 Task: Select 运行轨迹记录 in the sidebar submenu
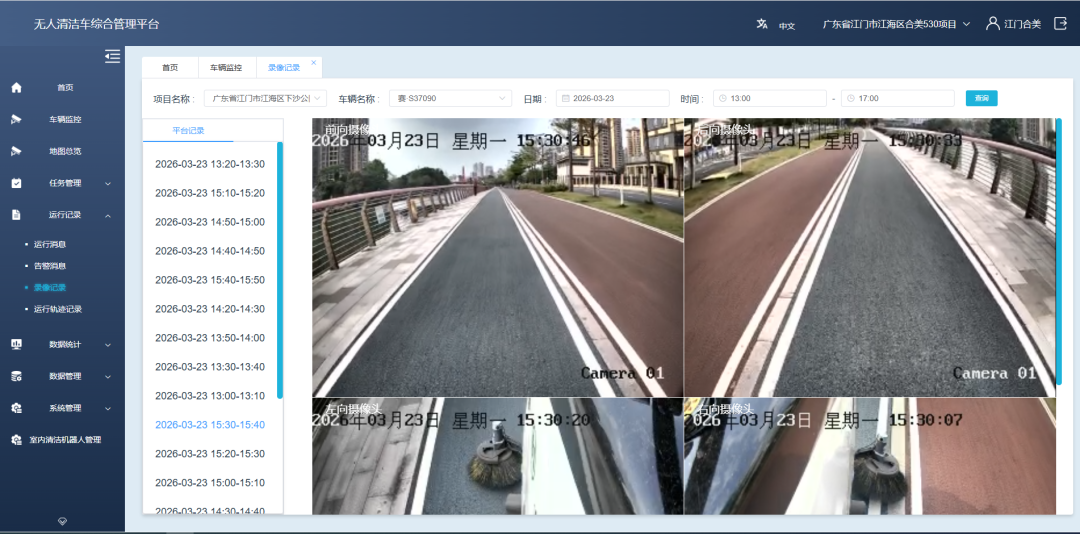pyautogui.click(x=58, y=309)
